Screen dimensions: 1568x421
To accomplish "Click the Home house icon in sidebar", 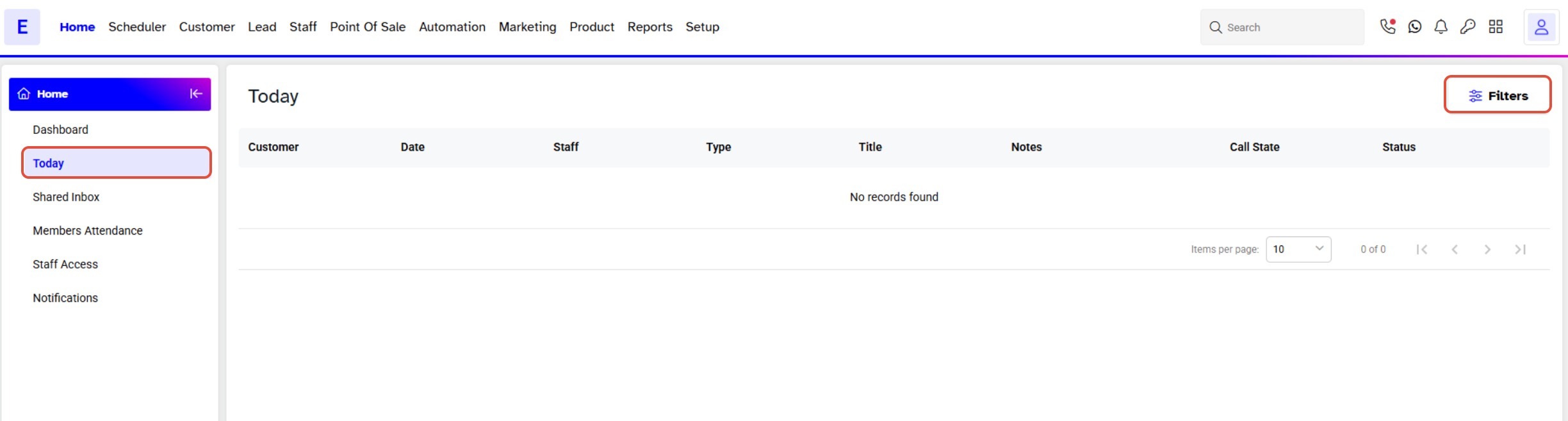I will [x=24, y=94].
